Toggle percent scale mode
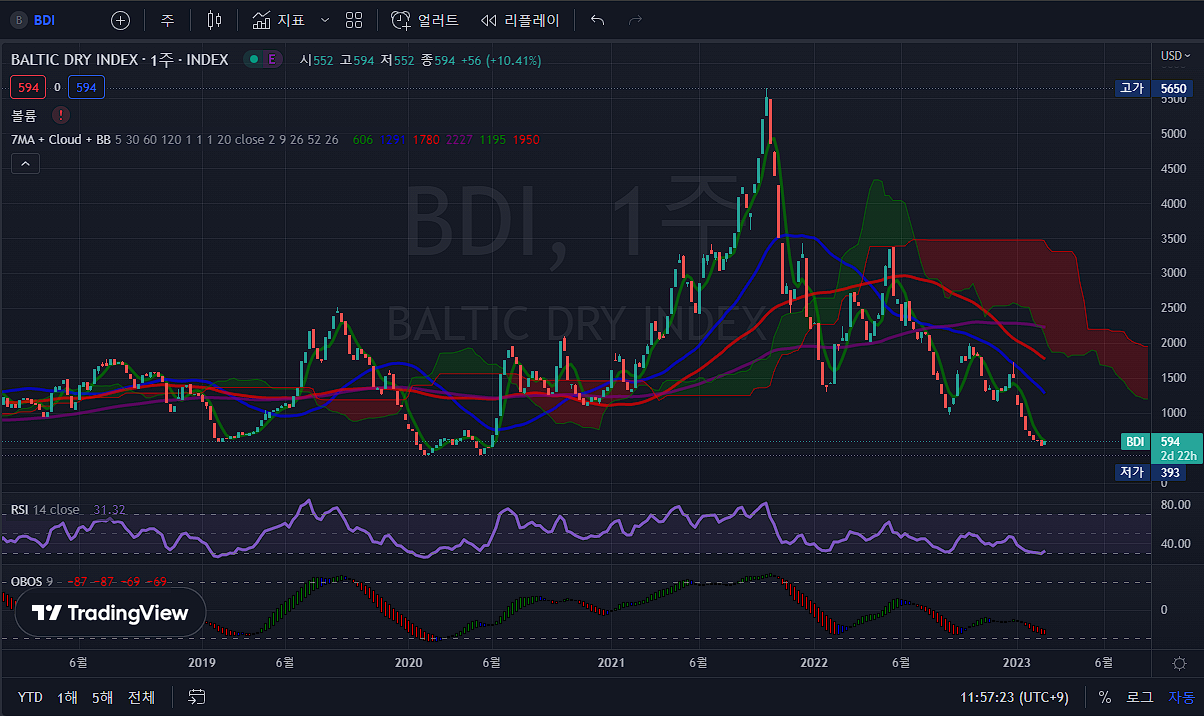Image resolution: width=1204 pixels, height=716 pixels. click(1105, 697)
